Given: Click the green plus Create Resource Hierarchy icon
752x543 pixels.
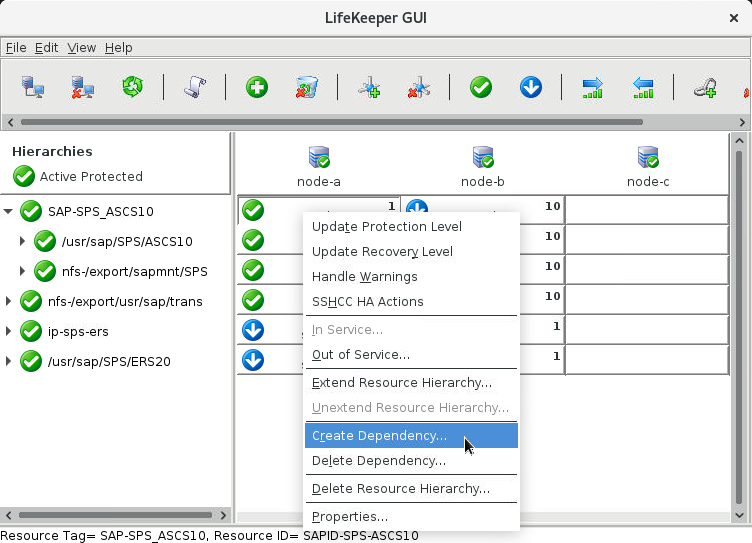Looking at the screenshot, I should [257, 87].
